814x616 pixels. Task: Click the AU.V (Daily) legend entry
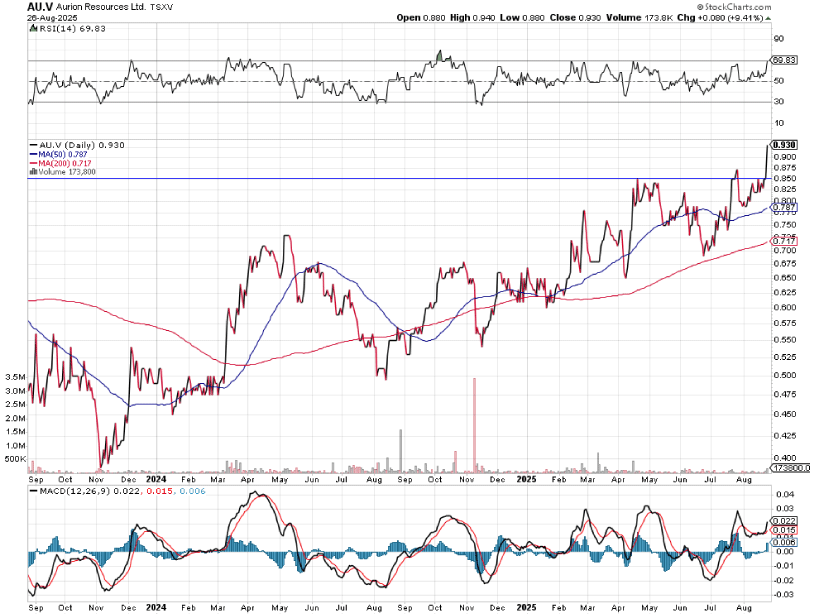pos(72,145)
